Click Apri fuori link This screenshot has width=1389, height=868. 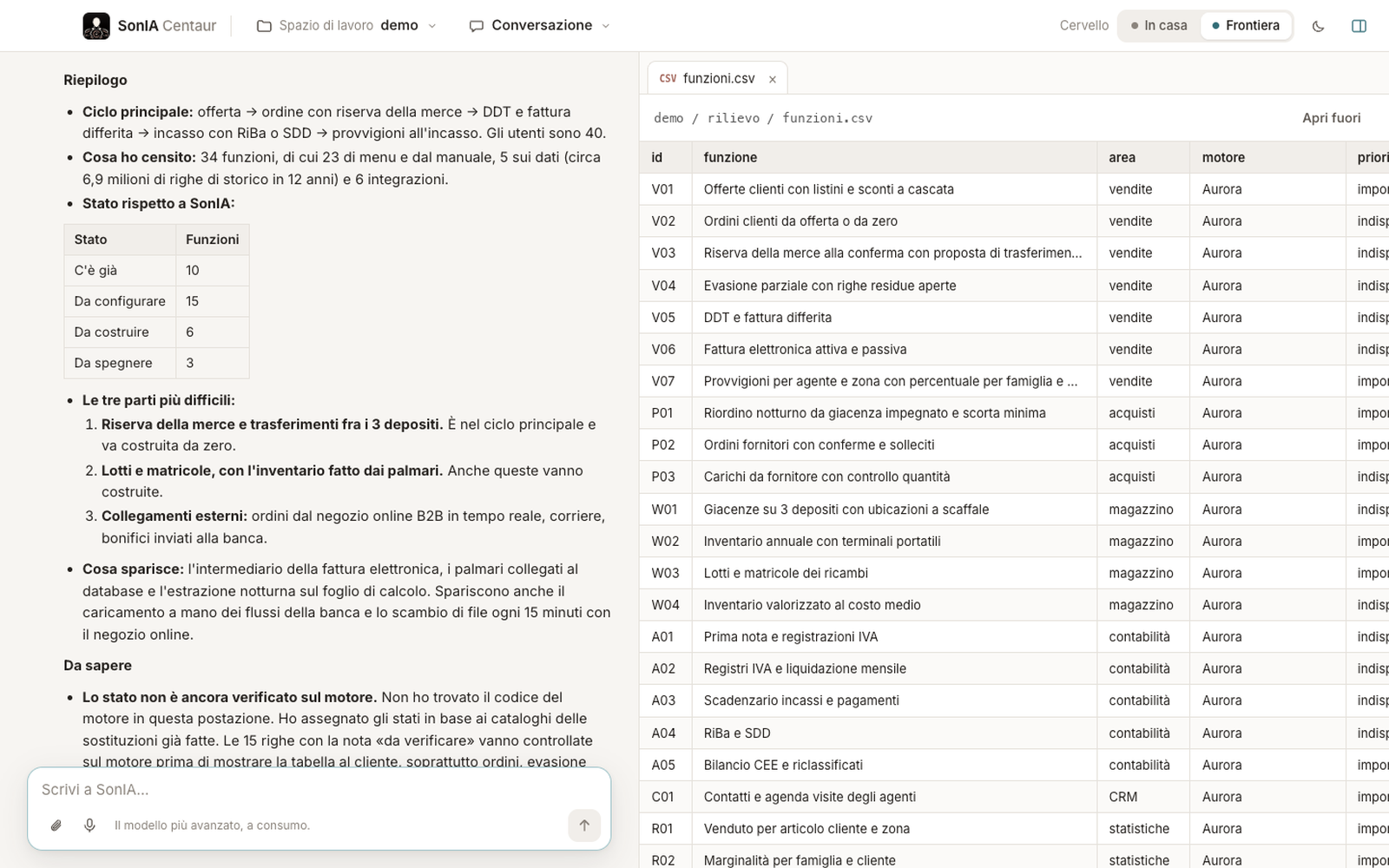(1331, 118)
